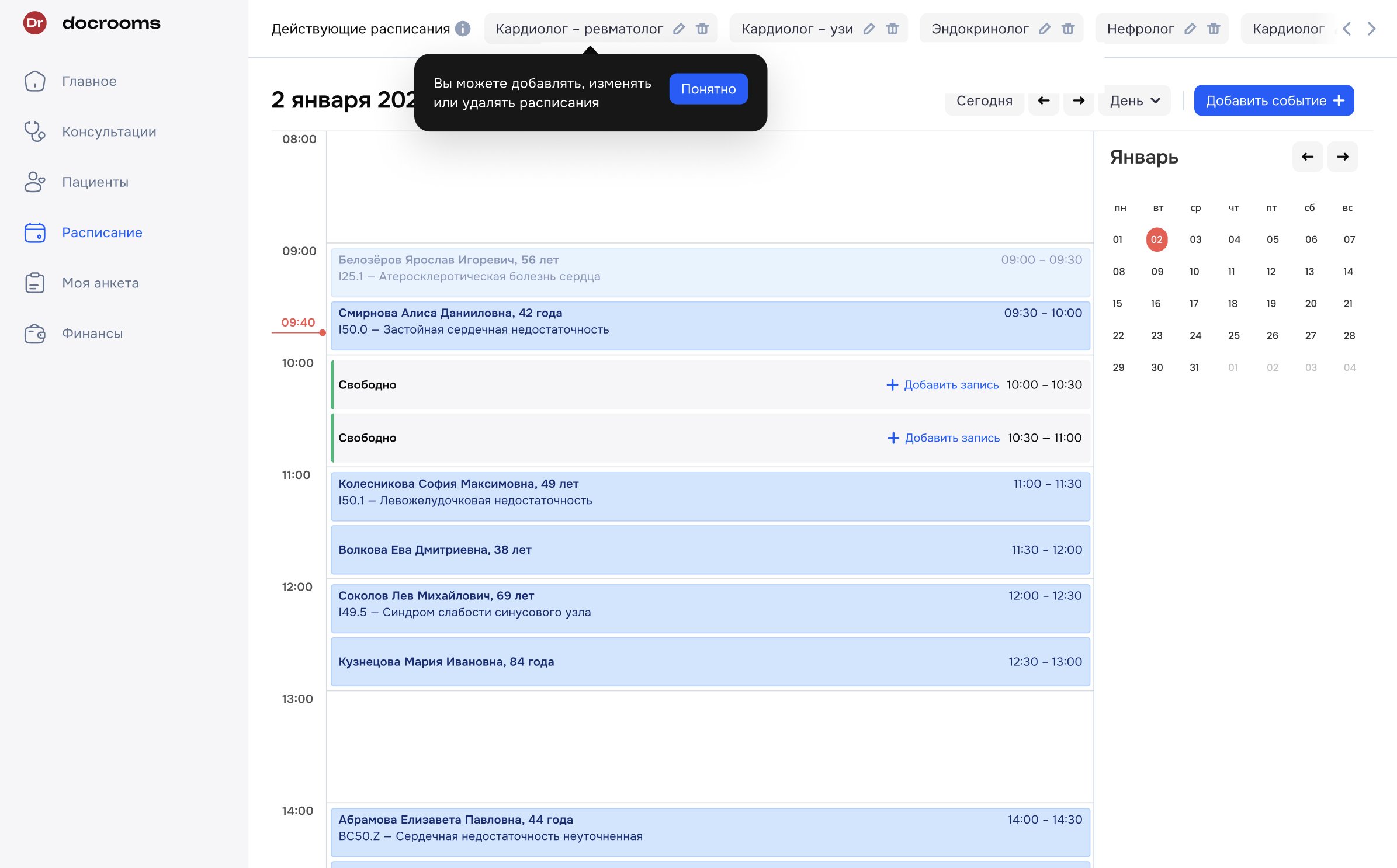Dismiss tooltip with Понятно button
Screen dimensions: 1397x868
click(708, 89)
